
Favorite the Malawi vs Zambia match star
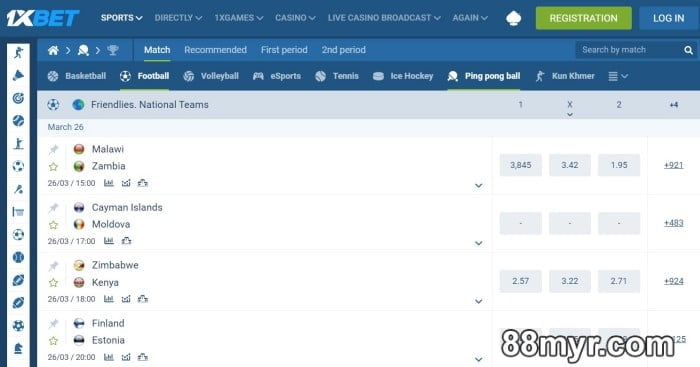(x=54, y=167)
